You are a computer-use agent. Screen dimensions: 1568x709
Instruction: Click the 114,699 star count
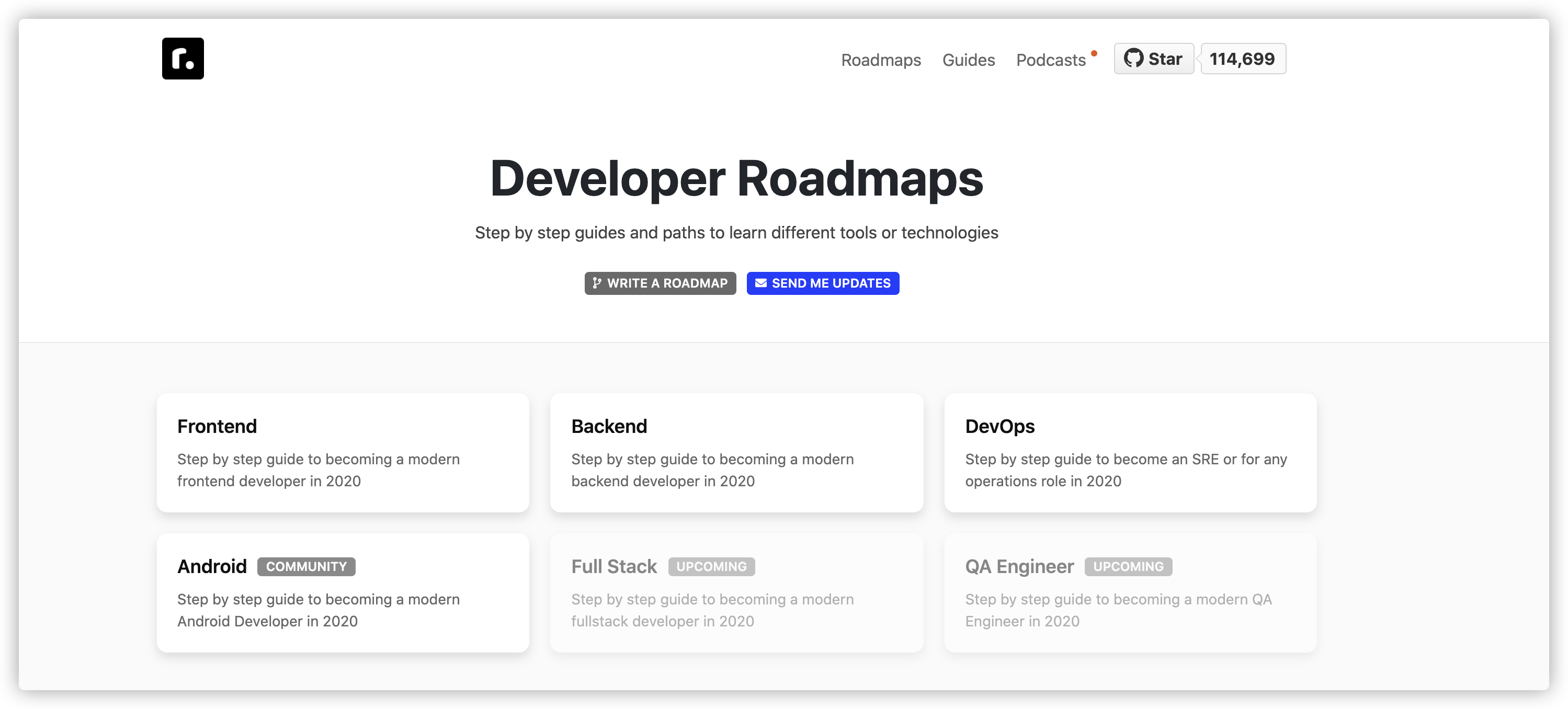click(1242, 59)
